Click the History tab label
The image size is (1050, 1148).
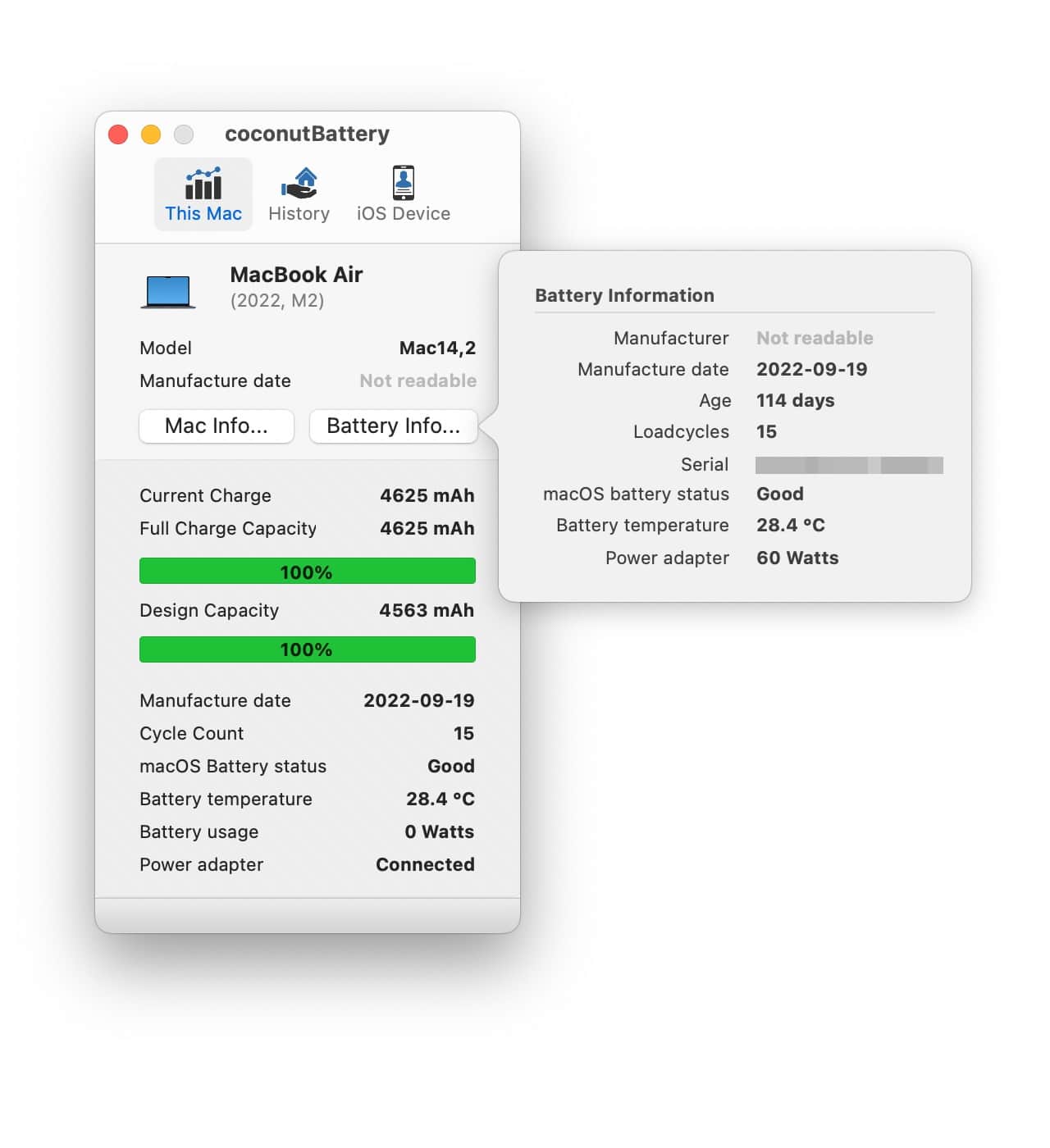pos(299,214)
